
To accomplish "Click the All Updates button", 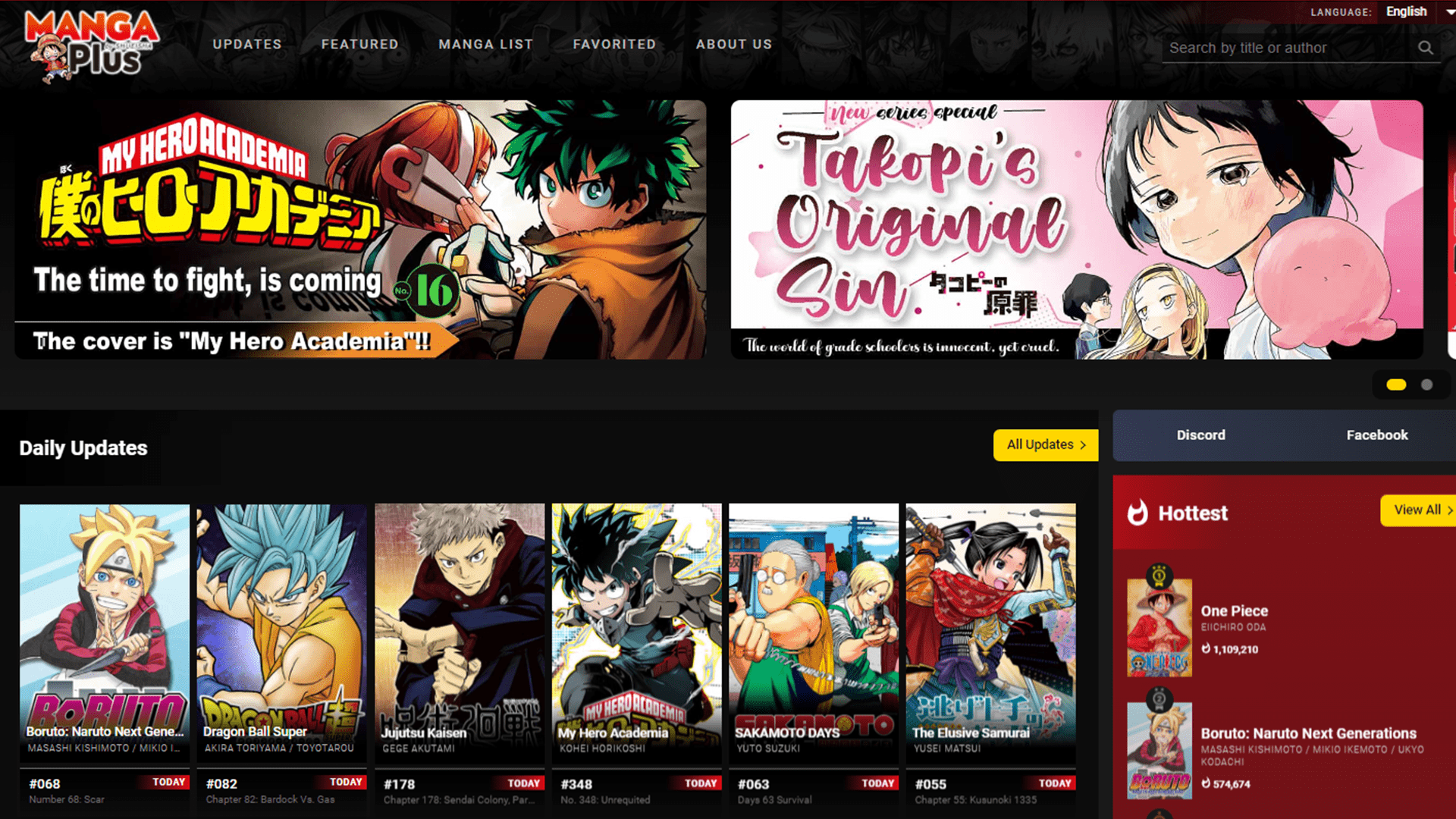I will click(1046, 445).
